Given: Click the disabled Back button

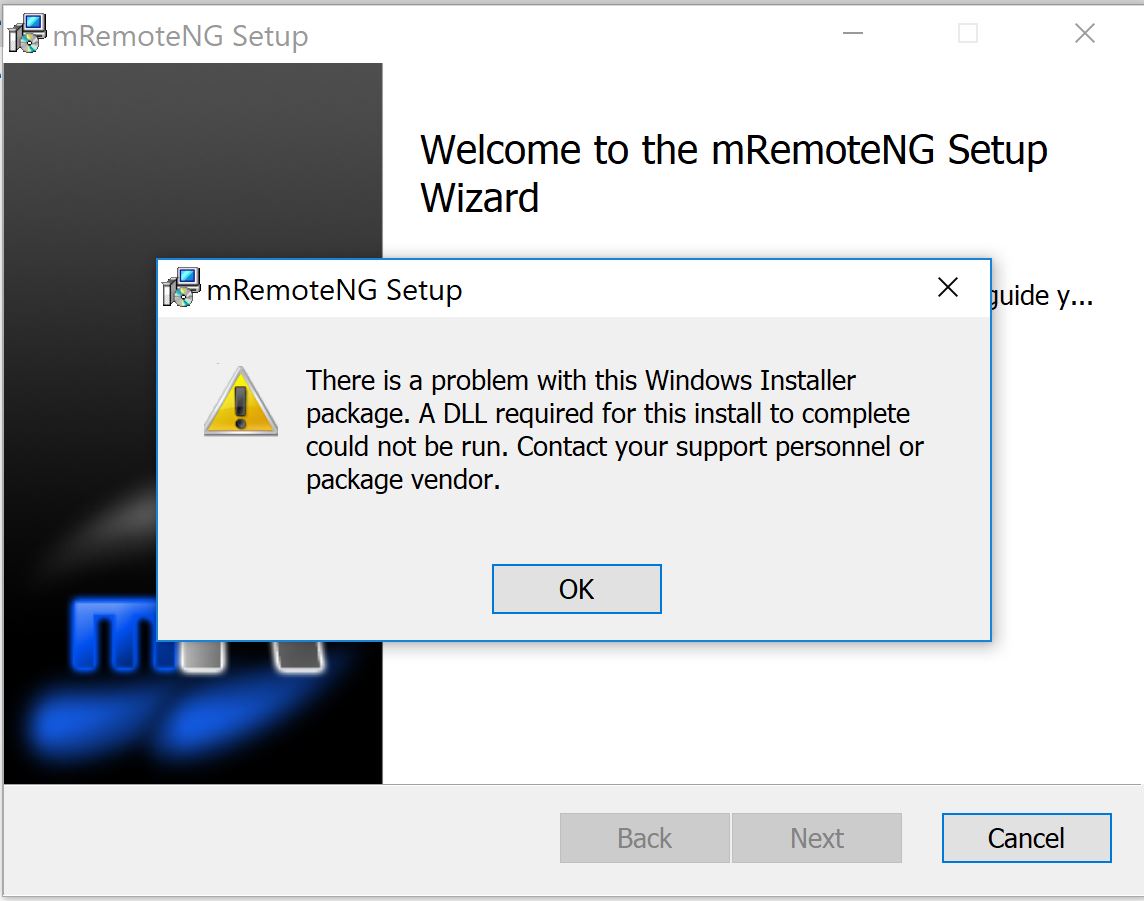Looking at the screenshot, I should point(644,838).
